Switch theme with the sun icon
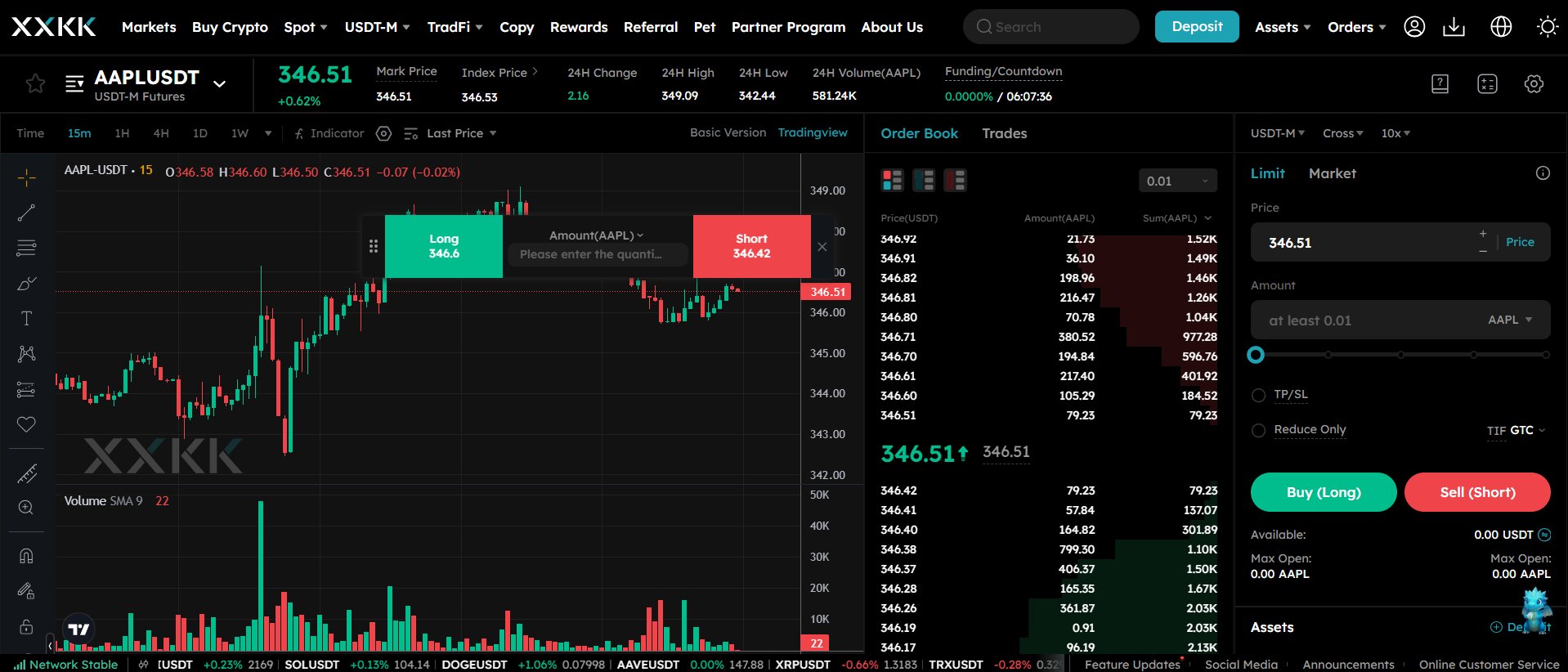The image size is (1568, 672). pos(1547,27)
